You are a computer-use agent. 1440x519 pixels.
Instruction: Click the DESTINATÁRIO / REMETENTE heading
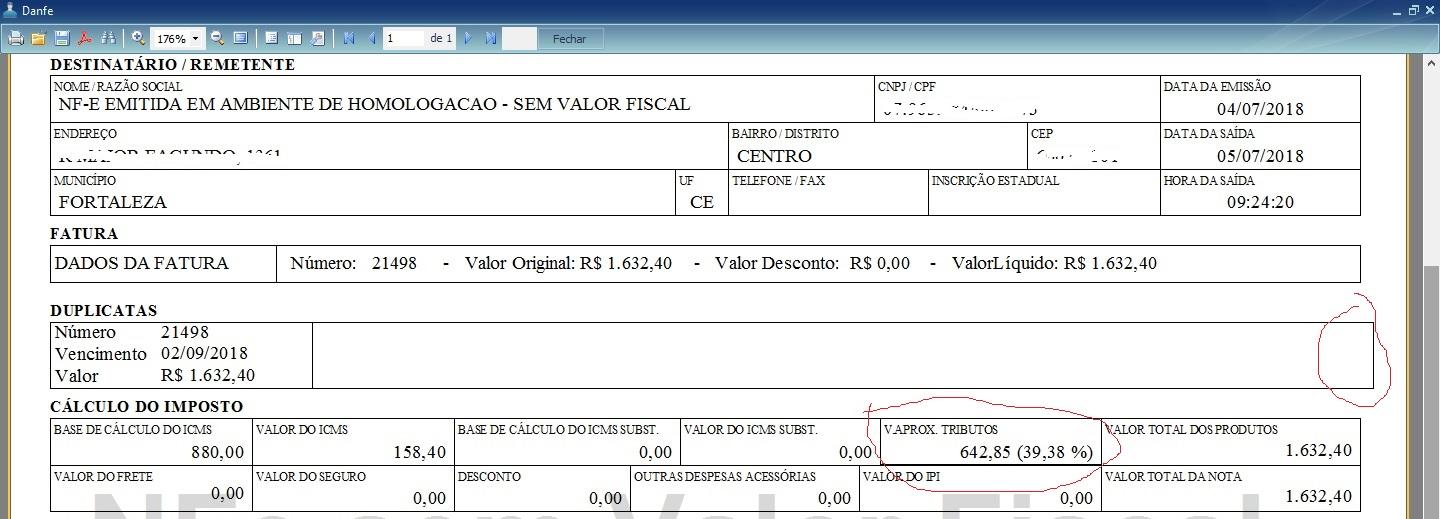click(x=172, y=65)
